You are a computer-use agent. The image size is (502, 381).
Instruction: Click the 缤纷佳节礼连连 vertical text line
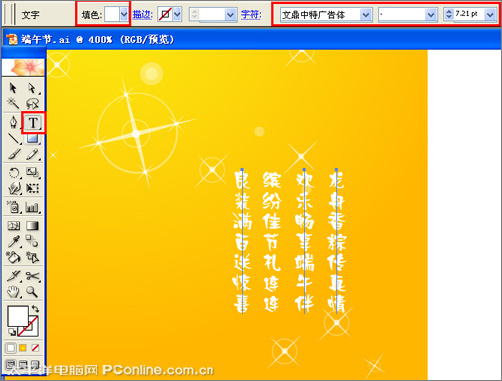[x=272, y=242]
